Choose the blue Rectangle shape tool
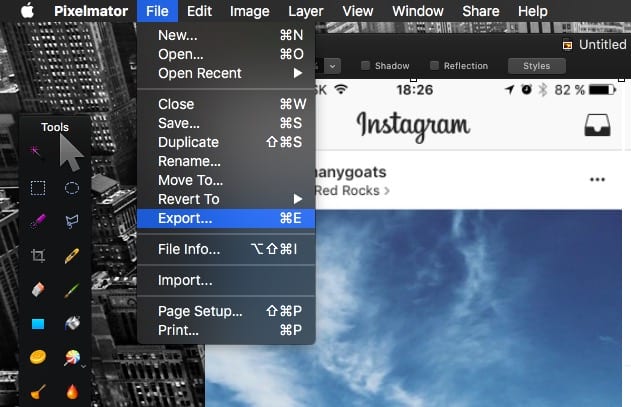The width and height of the screenshot is (631, 407). pos(38,324)
